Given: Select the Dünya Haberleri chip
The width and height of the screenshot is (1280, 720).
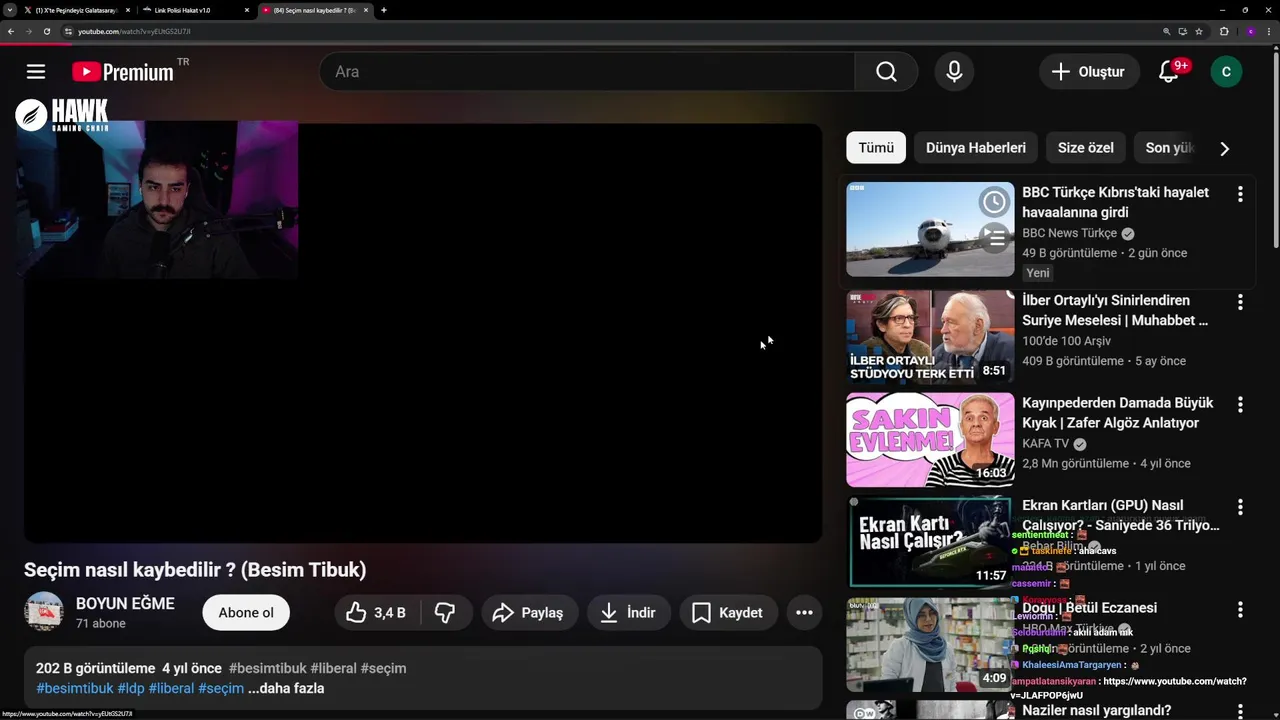Looking at the screenshot, I should pos(976,147).
